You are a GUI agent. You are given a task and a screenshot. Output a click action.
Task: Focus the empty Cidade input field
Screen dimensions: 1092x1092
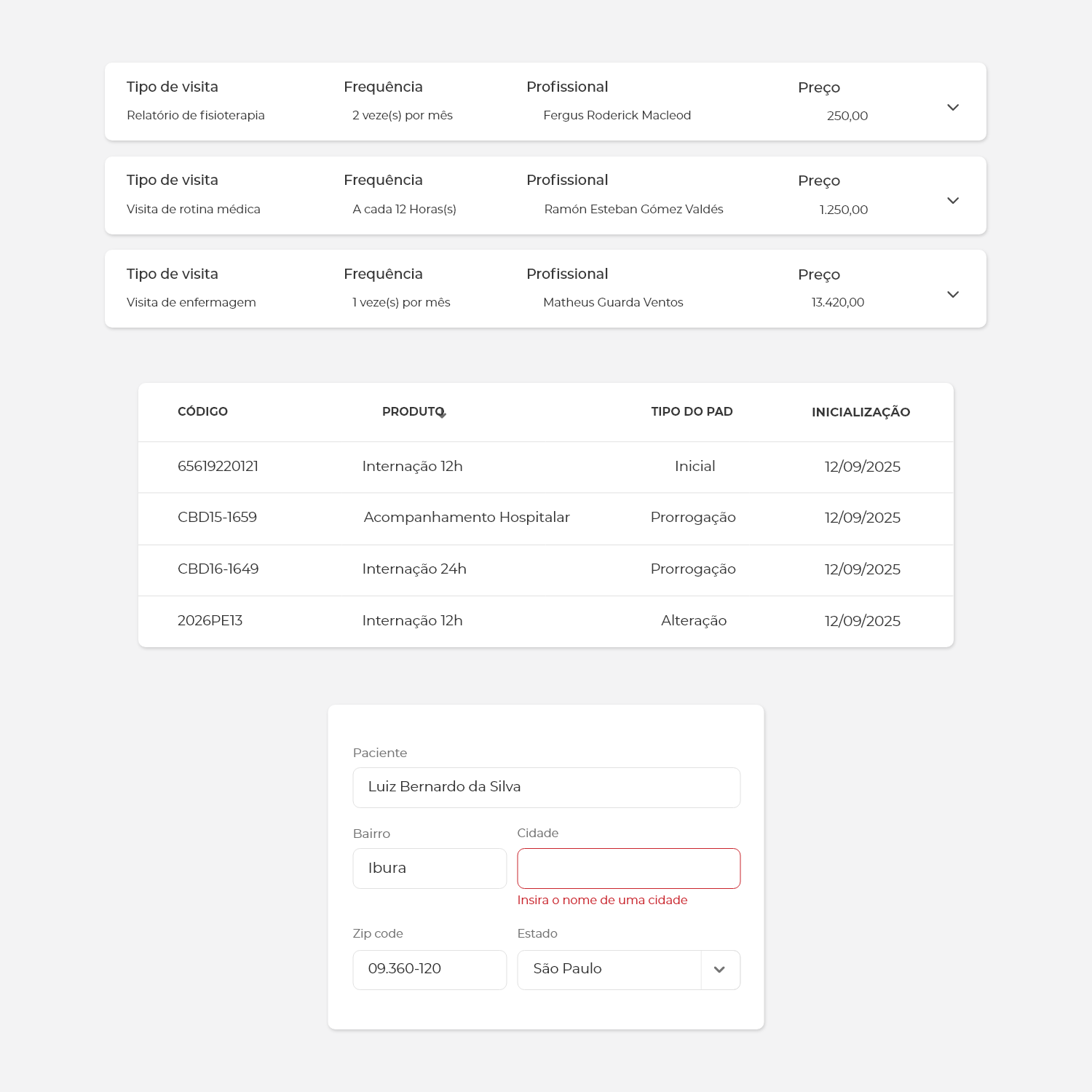point(628,868)
